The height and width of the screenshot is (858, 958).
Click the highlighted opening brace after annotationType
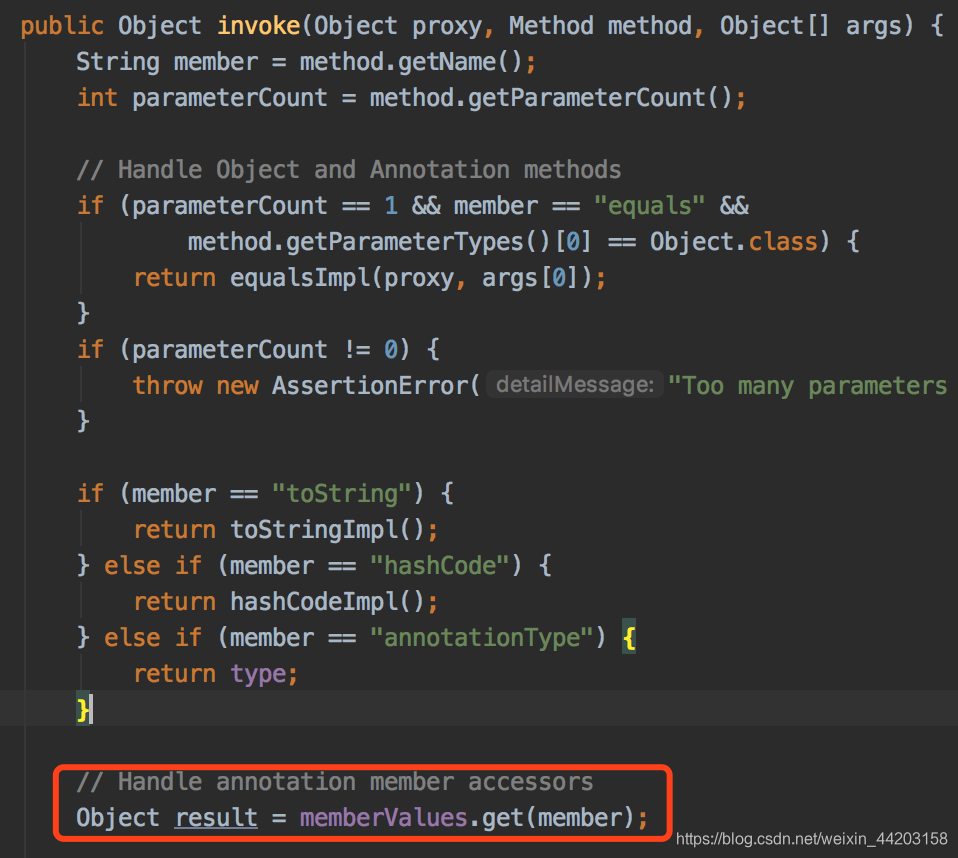pyautogui.click(x=629, y=638)
